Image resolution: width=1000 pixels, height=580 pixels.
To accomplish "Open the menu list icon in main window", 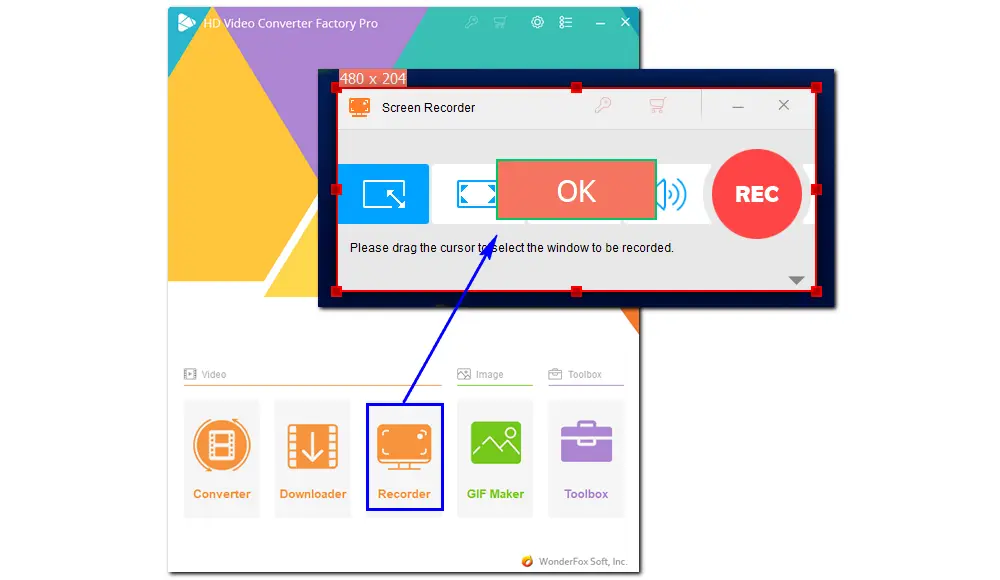I will [x=566, y=22].
